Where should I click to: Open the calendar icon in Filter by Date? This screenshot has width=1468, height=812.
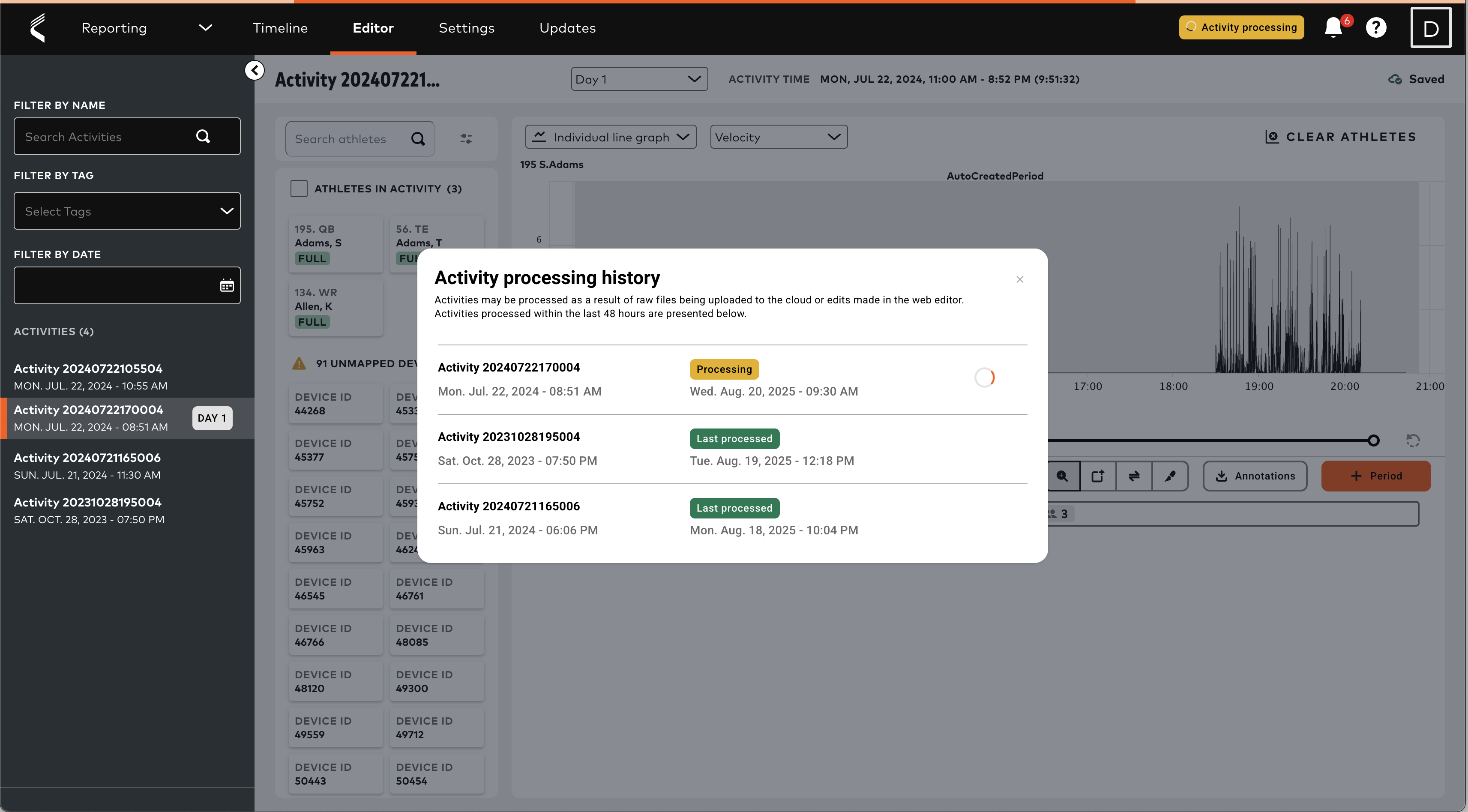tap(227, 285)
